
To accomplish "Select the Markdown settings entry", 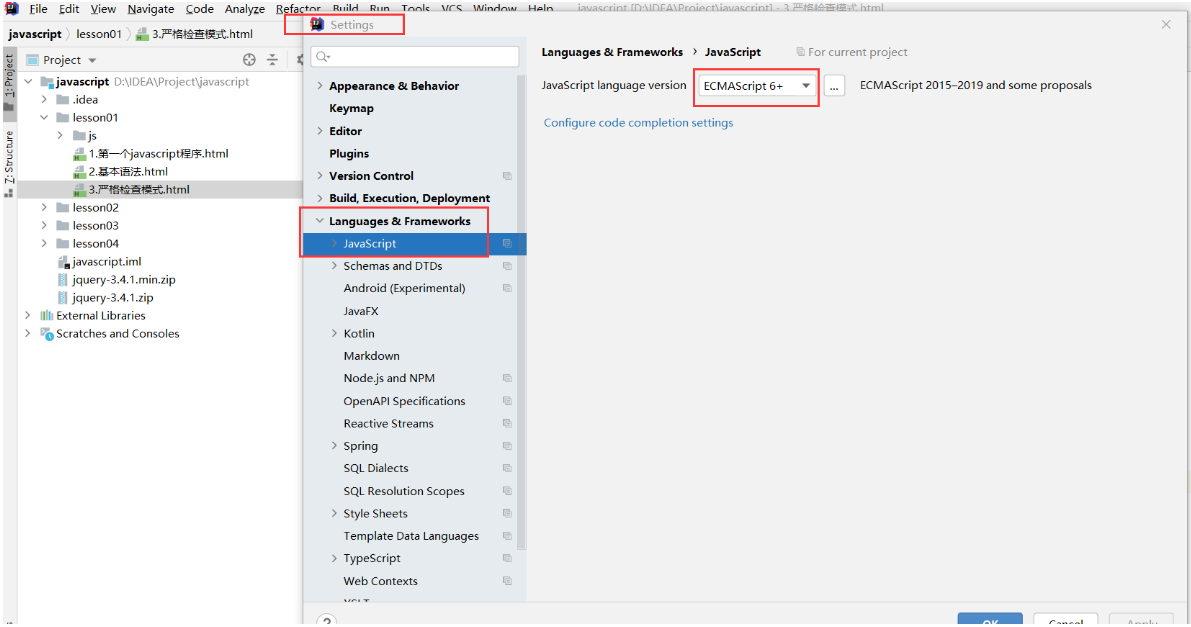I will [371, 356].
